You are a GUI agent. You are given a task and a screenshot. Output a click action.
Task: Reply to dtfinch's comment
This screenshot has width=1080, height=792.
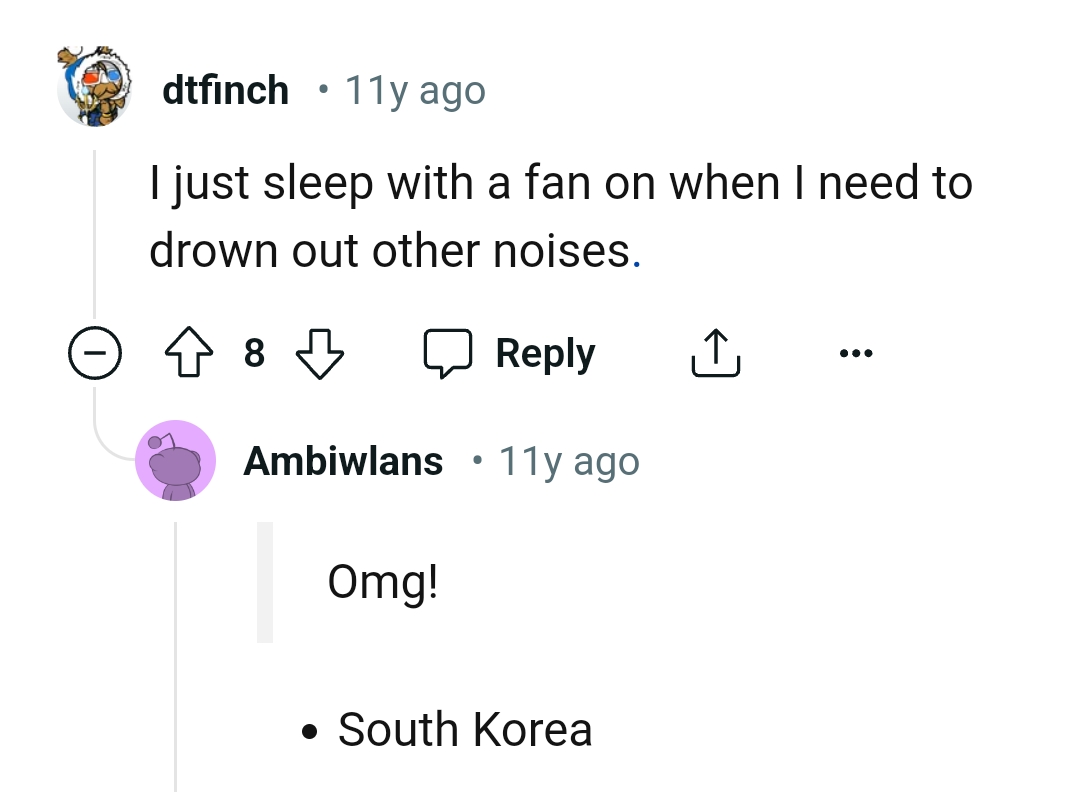pyautogui.click(x=545, y=352)
